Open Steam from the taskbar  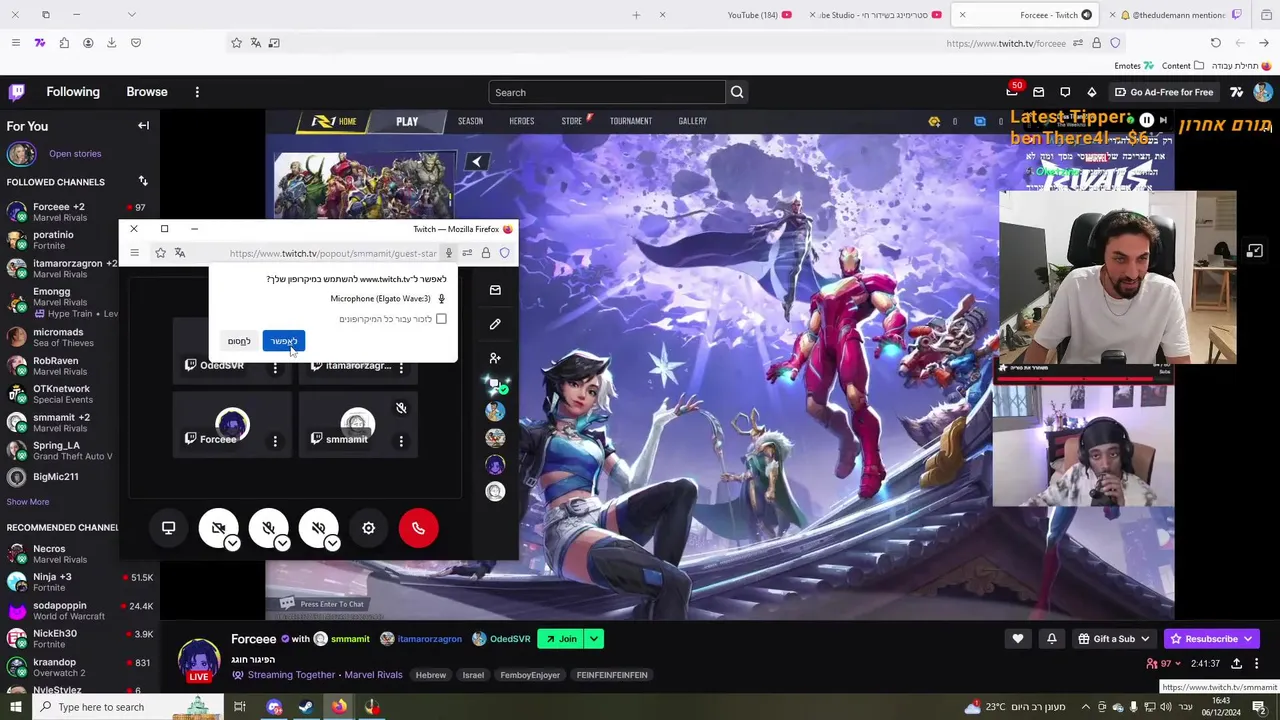tap(306, 707)
